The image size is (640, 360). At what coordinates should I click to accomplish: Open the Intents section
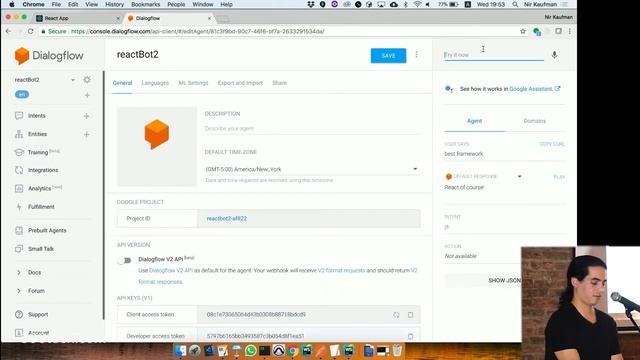[37, 116]
